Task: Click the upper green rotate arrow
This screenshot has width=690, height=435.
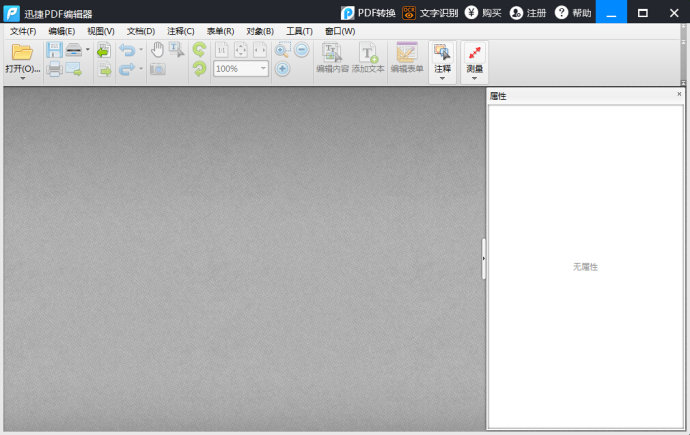Action: pyautogui.click(x=199, y=50)
